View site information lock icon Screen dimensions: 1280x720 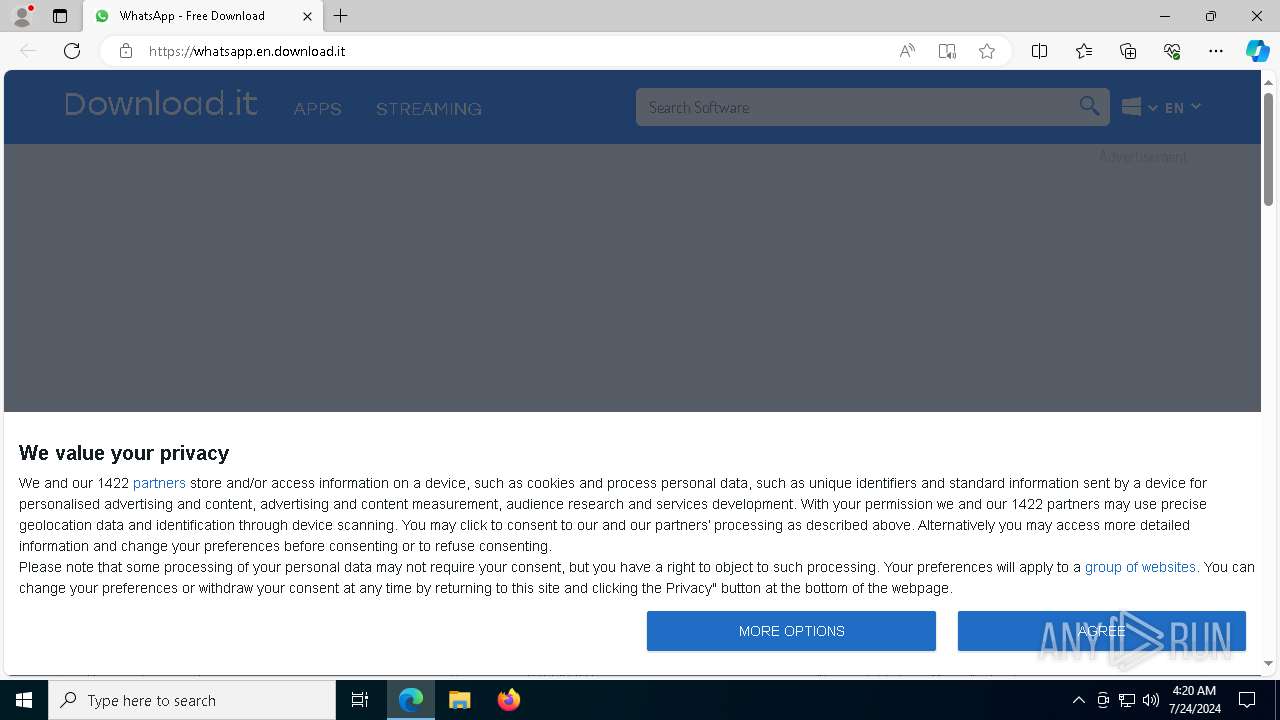[x=125, y=51]
